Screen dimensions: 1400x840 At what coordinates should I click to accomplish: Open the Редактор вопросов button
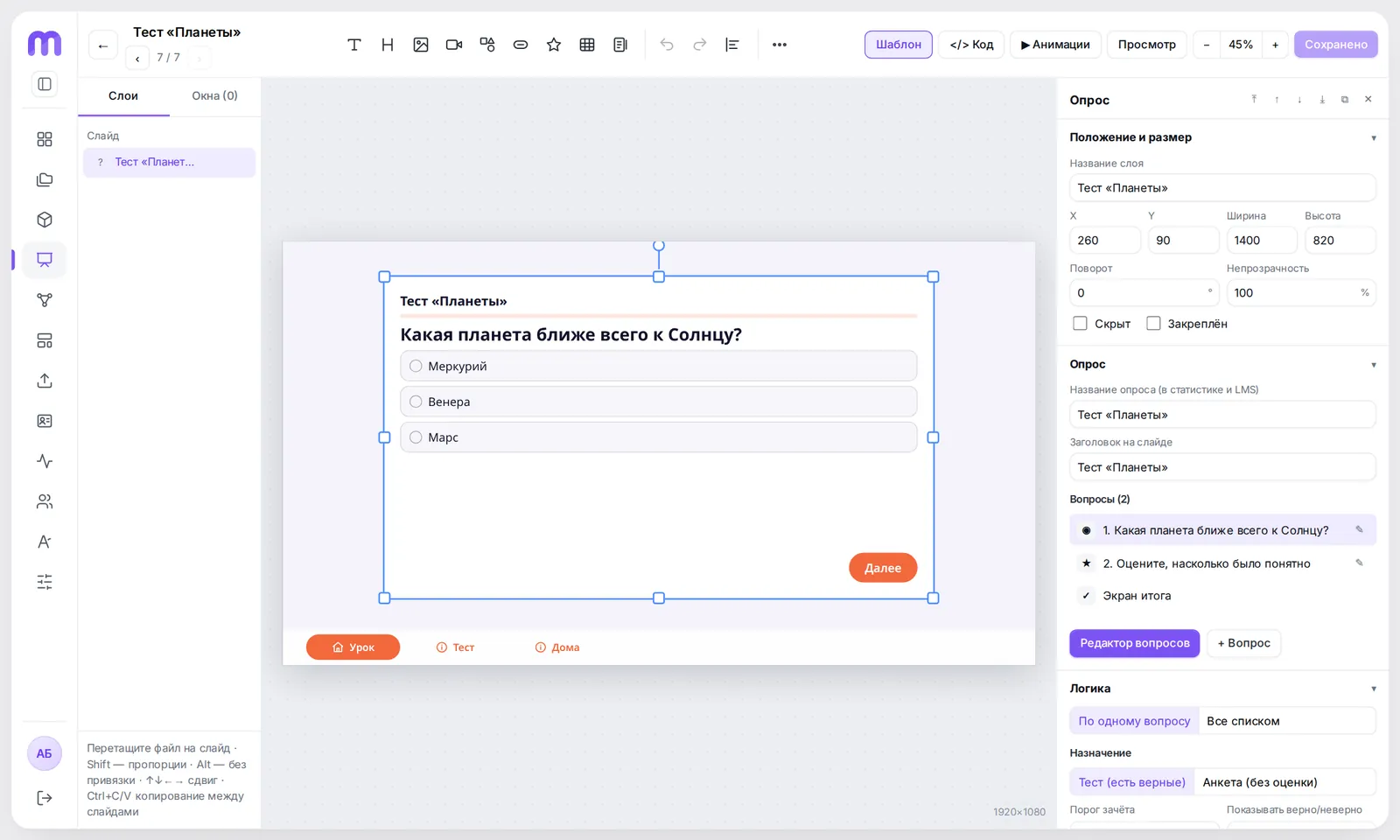coord(1135,643)
